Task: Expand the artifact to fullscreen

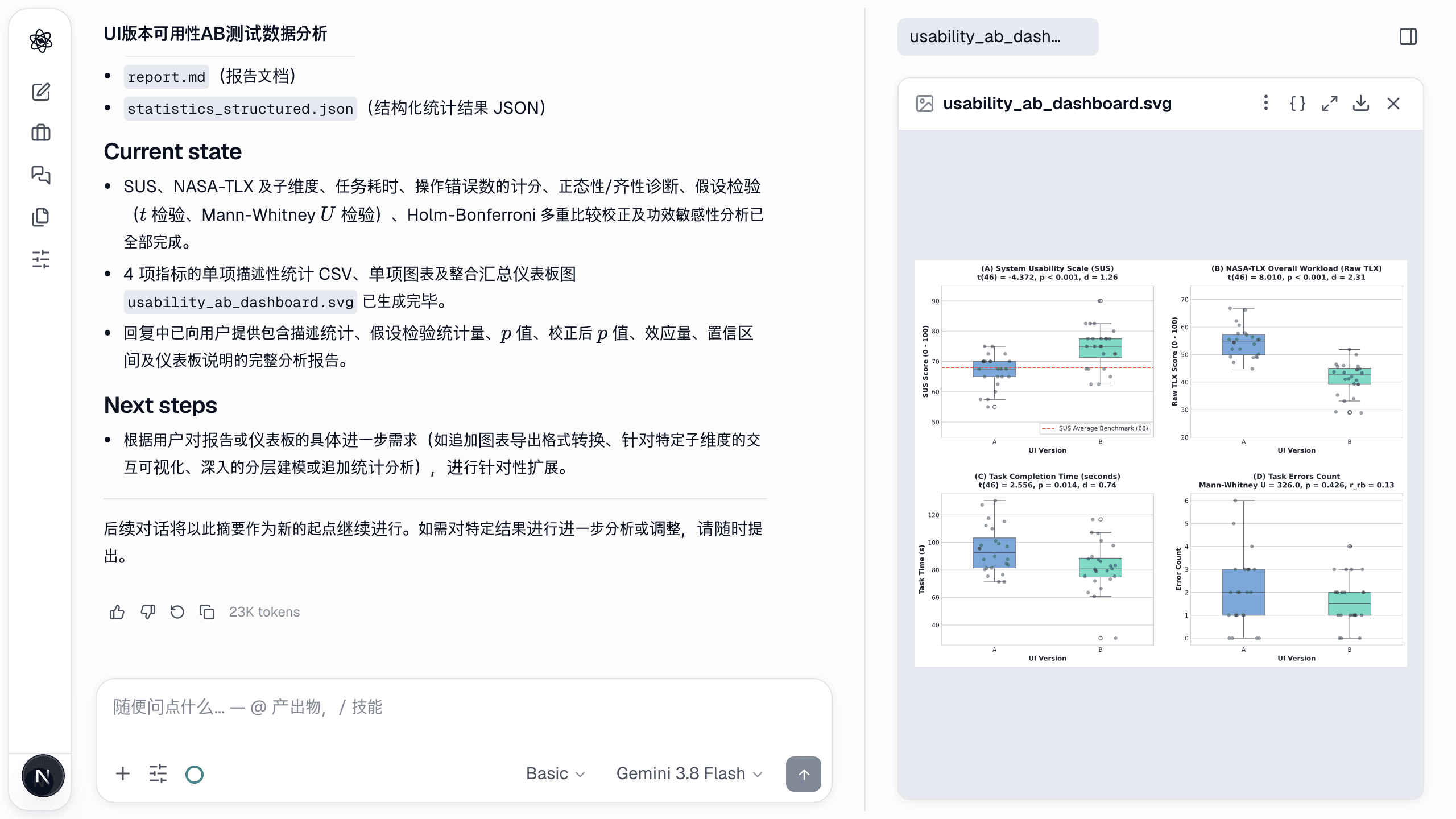Action: (x=1329, y=103)
